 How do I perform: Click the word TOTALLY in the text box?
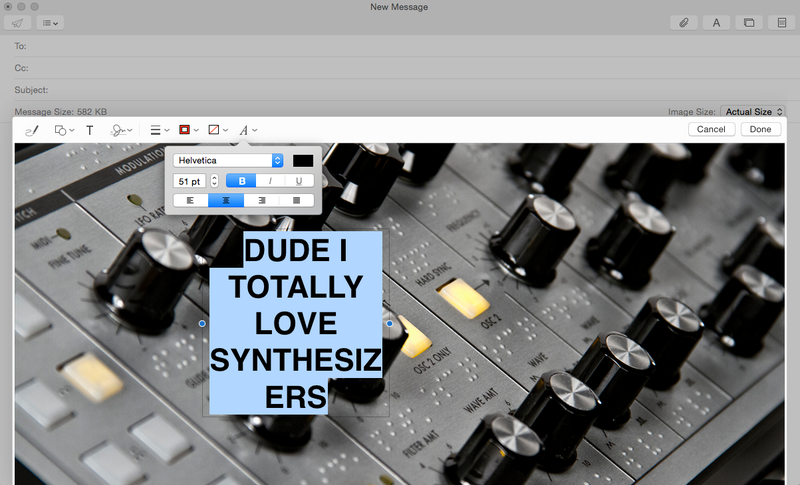coord(296,287)
